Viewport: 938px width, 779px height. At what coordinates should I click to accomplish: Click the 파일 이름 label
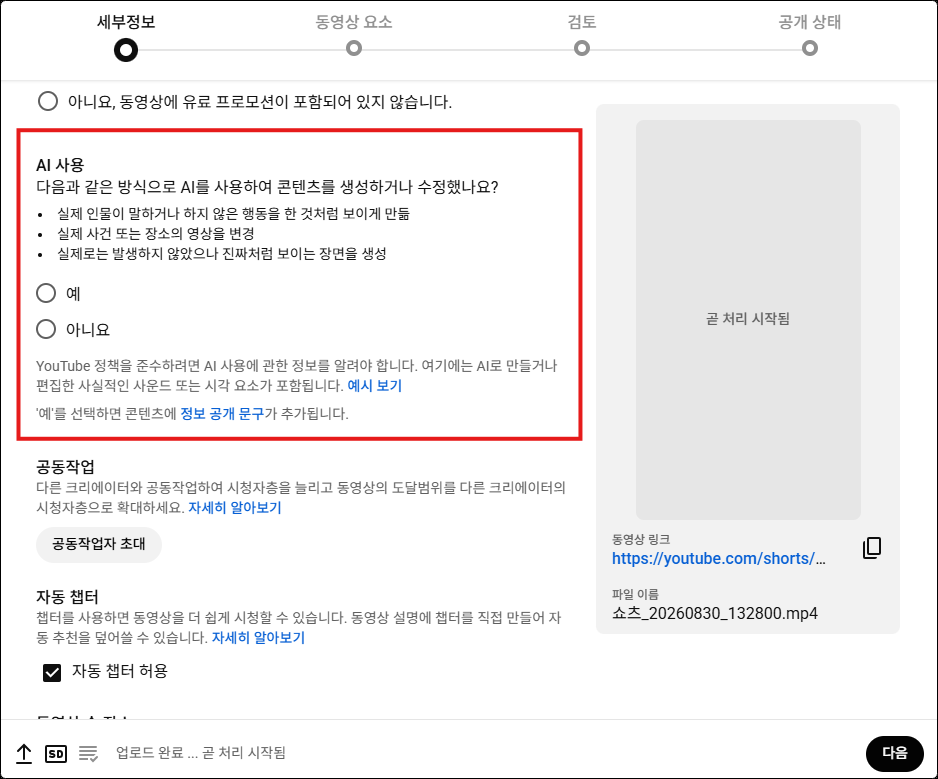point(635,594)
